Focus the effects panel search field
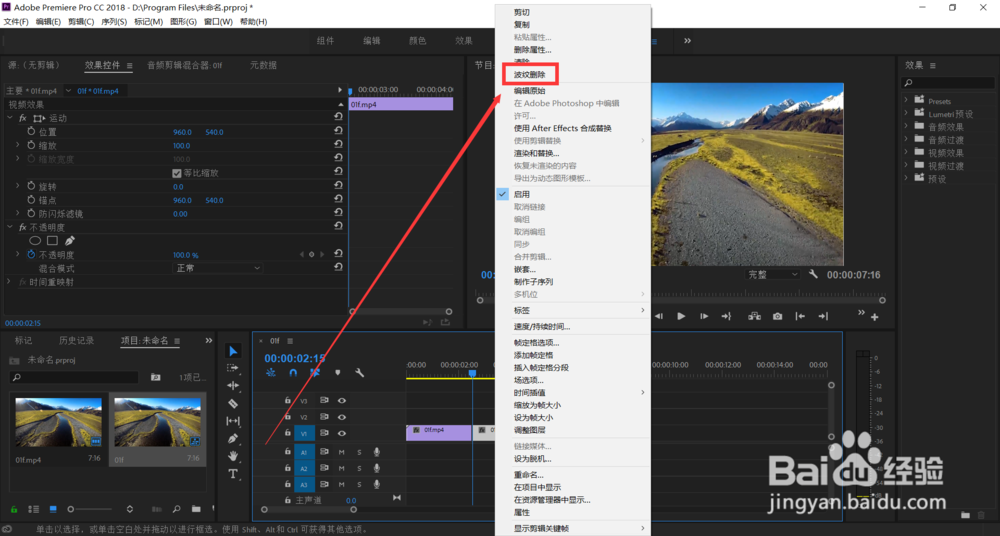The image size is (1000, 536). [x=949, y=83]
